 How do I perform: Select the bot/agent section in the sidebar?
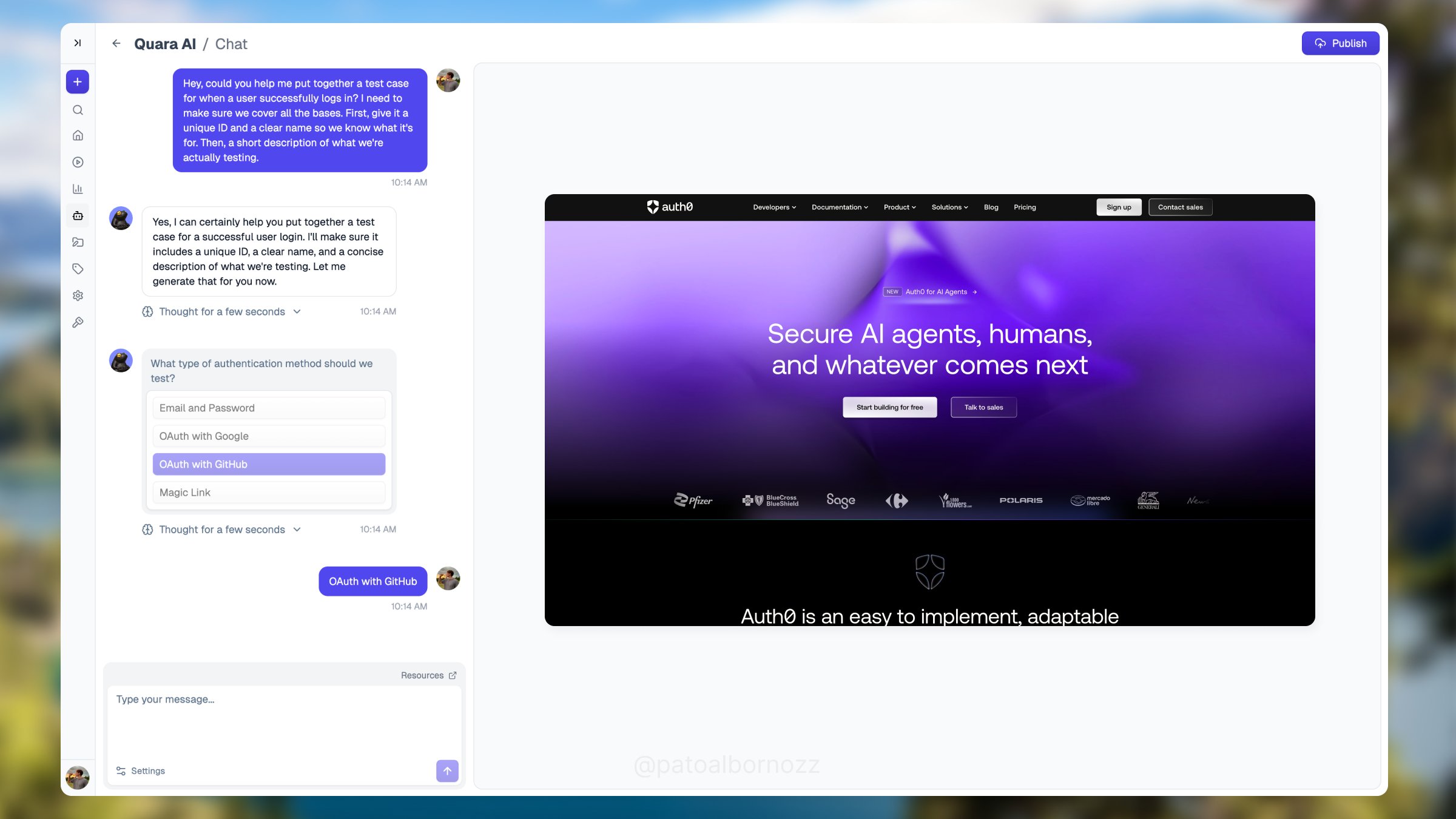coord(78,215)
